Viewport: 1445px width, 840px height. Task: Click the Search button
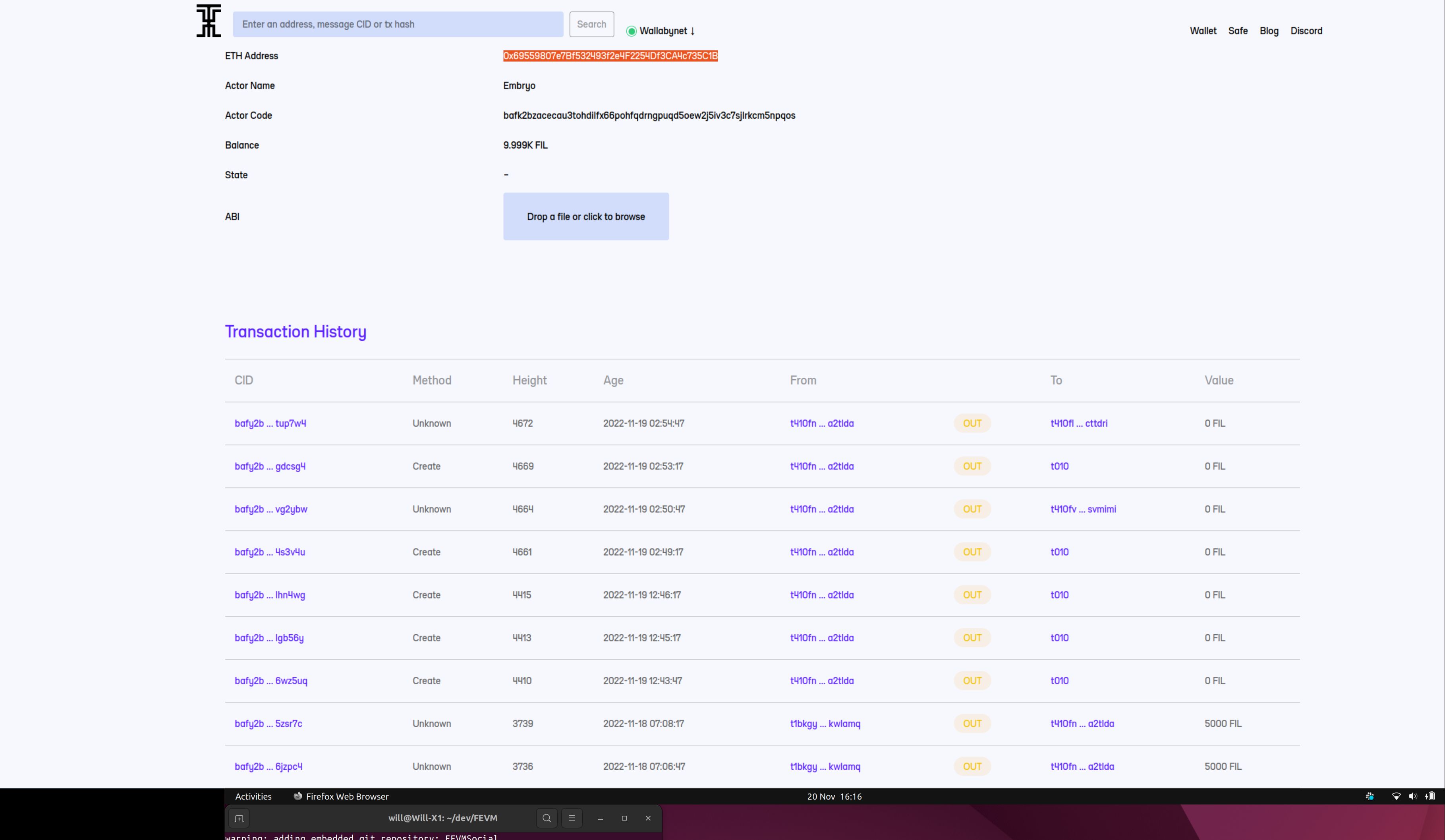(591, 24)
